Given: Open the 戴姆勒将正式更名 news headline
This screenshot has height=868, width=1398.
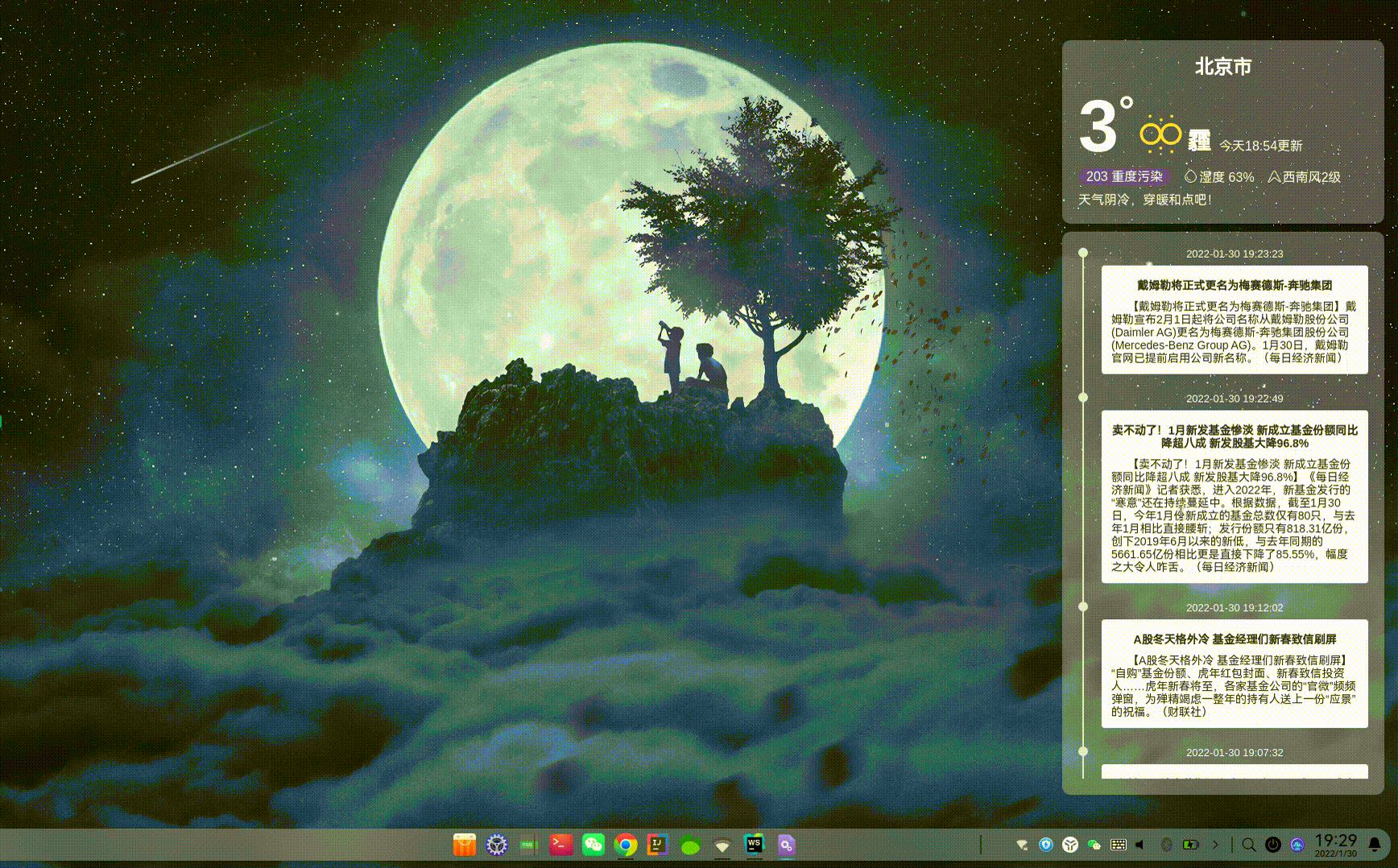Looking at the screenshot, I should pos(1234,285).
